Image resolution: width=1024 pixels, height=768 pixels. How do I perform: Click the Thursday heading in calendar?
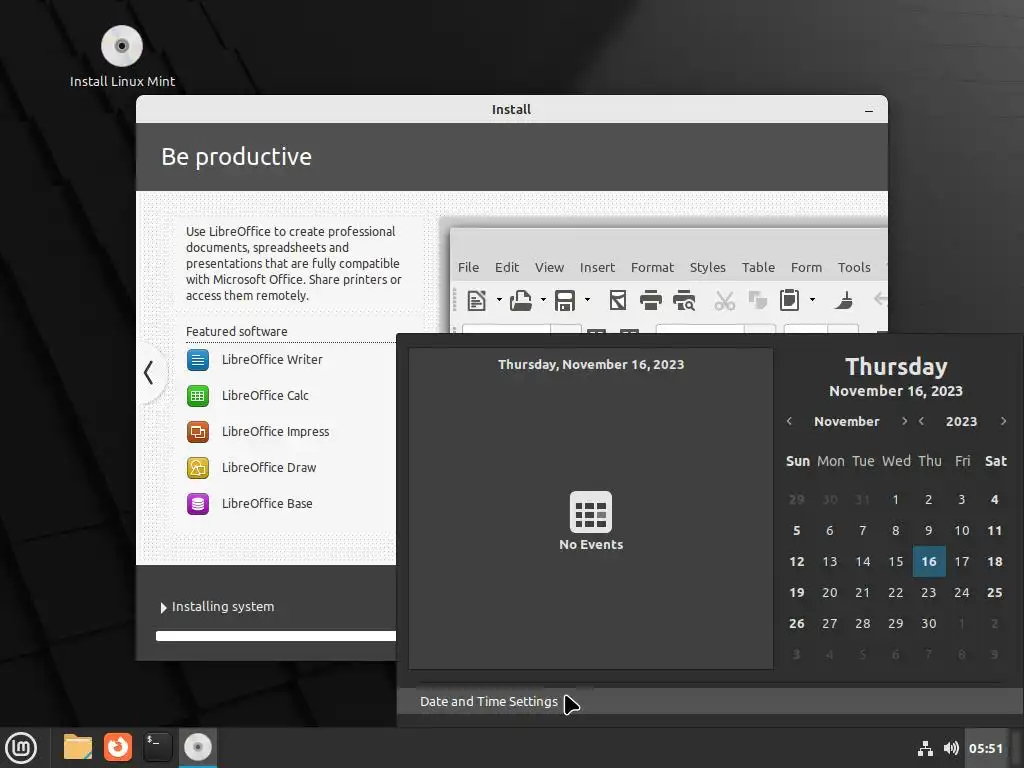coord(896,366)
